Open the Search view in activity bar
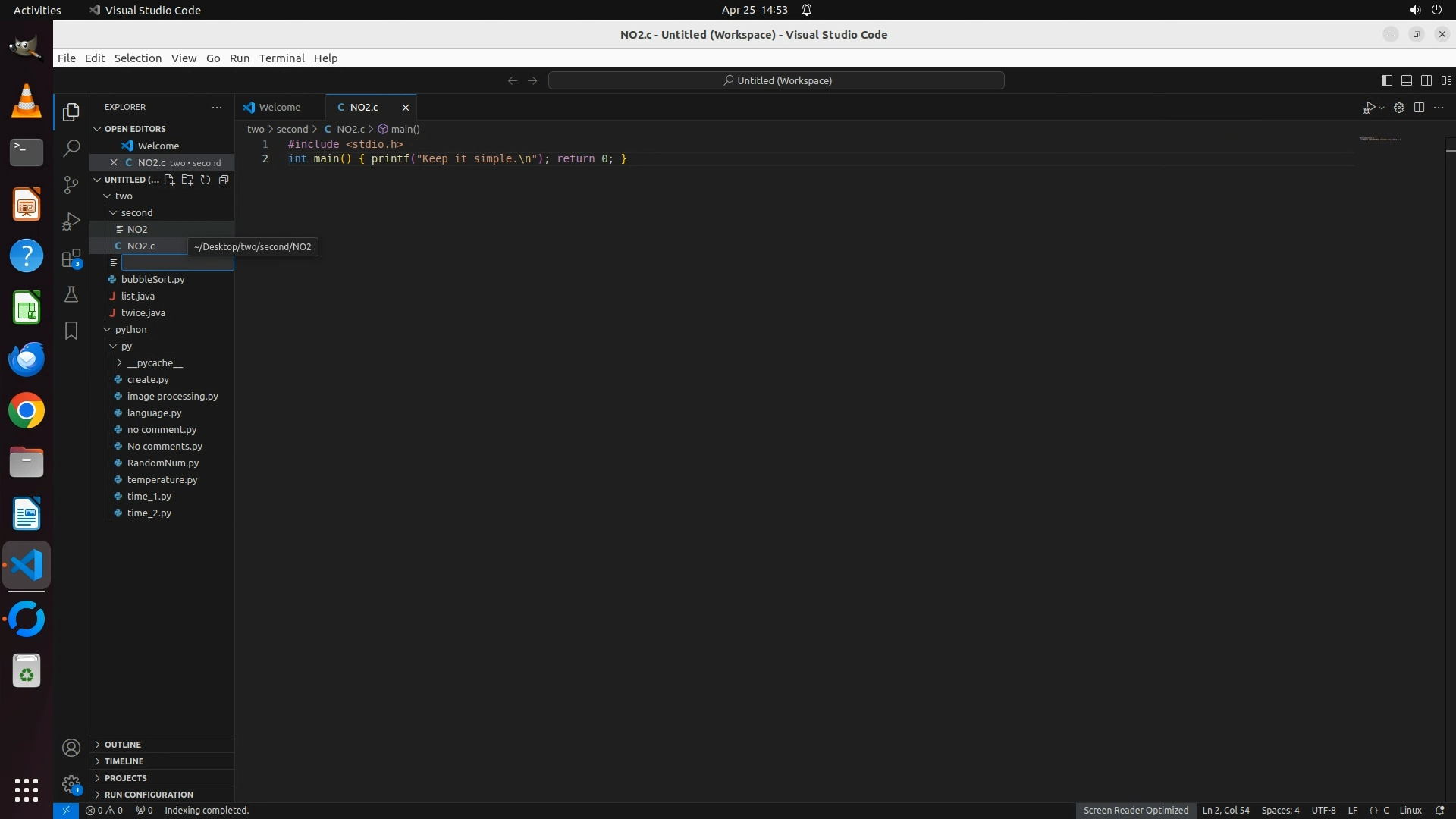 (x=71, y=148)
